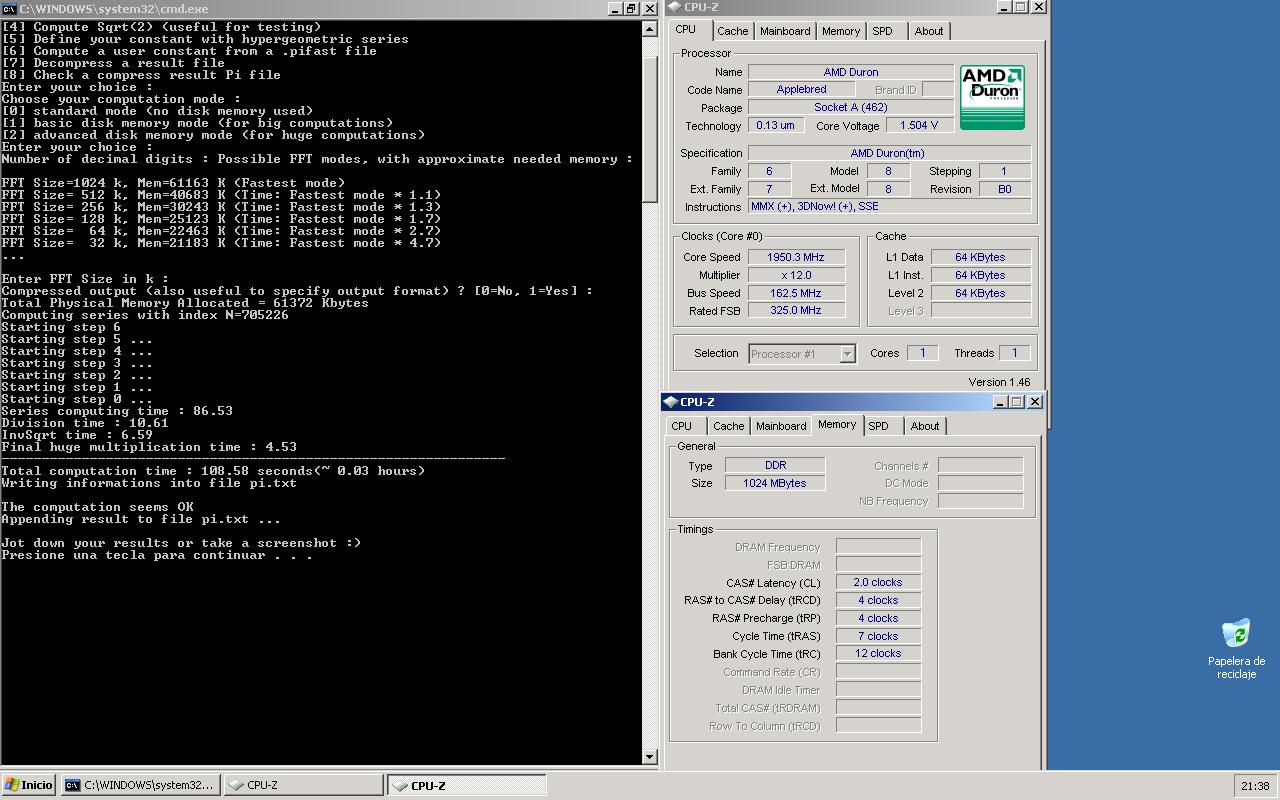Switch to Cache tab in top CPU-Z window
The width and height of the screenshot is (1280, 800).
tap(732, 31)
